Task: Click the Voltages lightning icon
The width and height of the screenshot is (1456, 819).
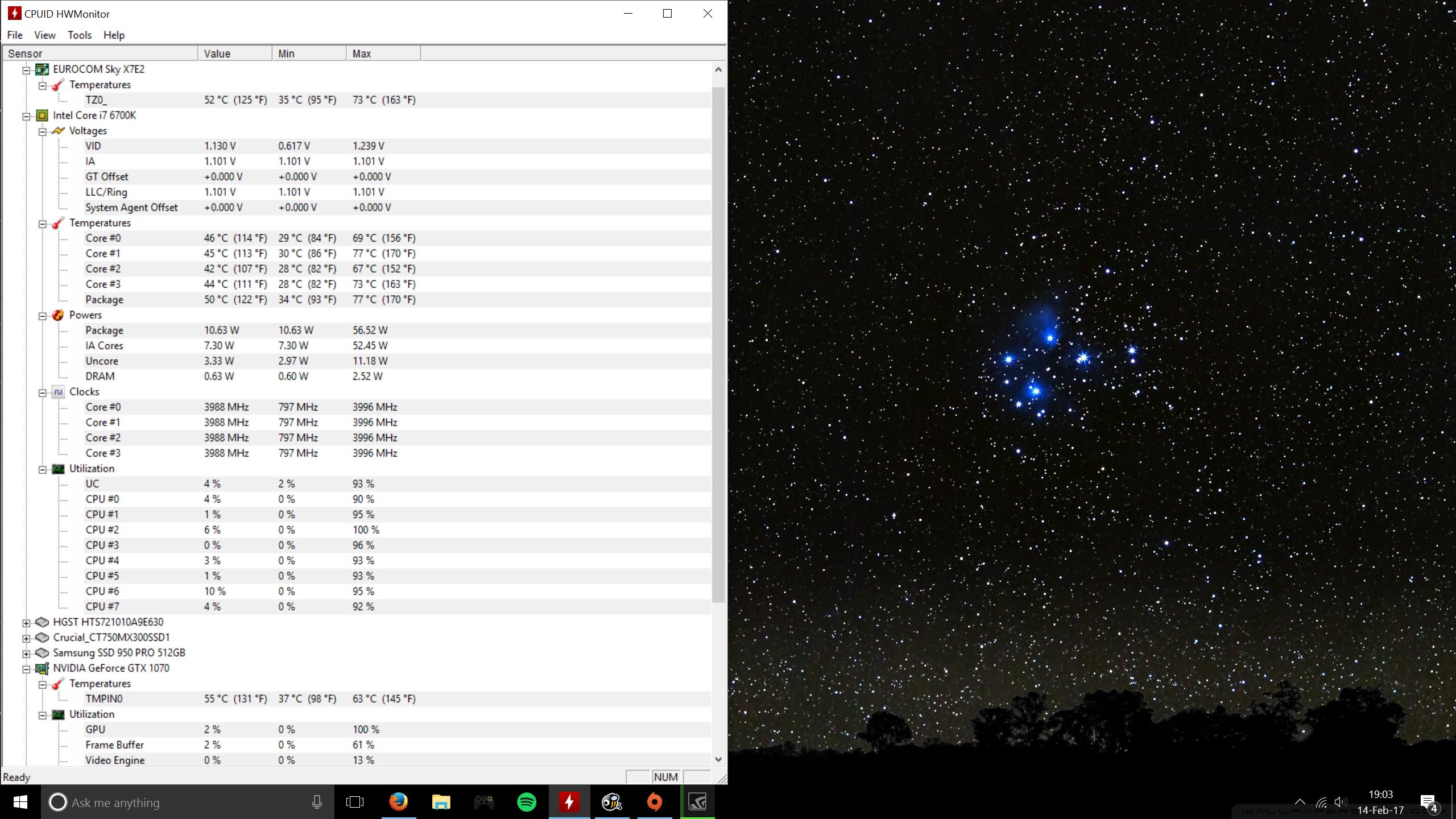Action: pyautogui.click(x=58, y=131)
